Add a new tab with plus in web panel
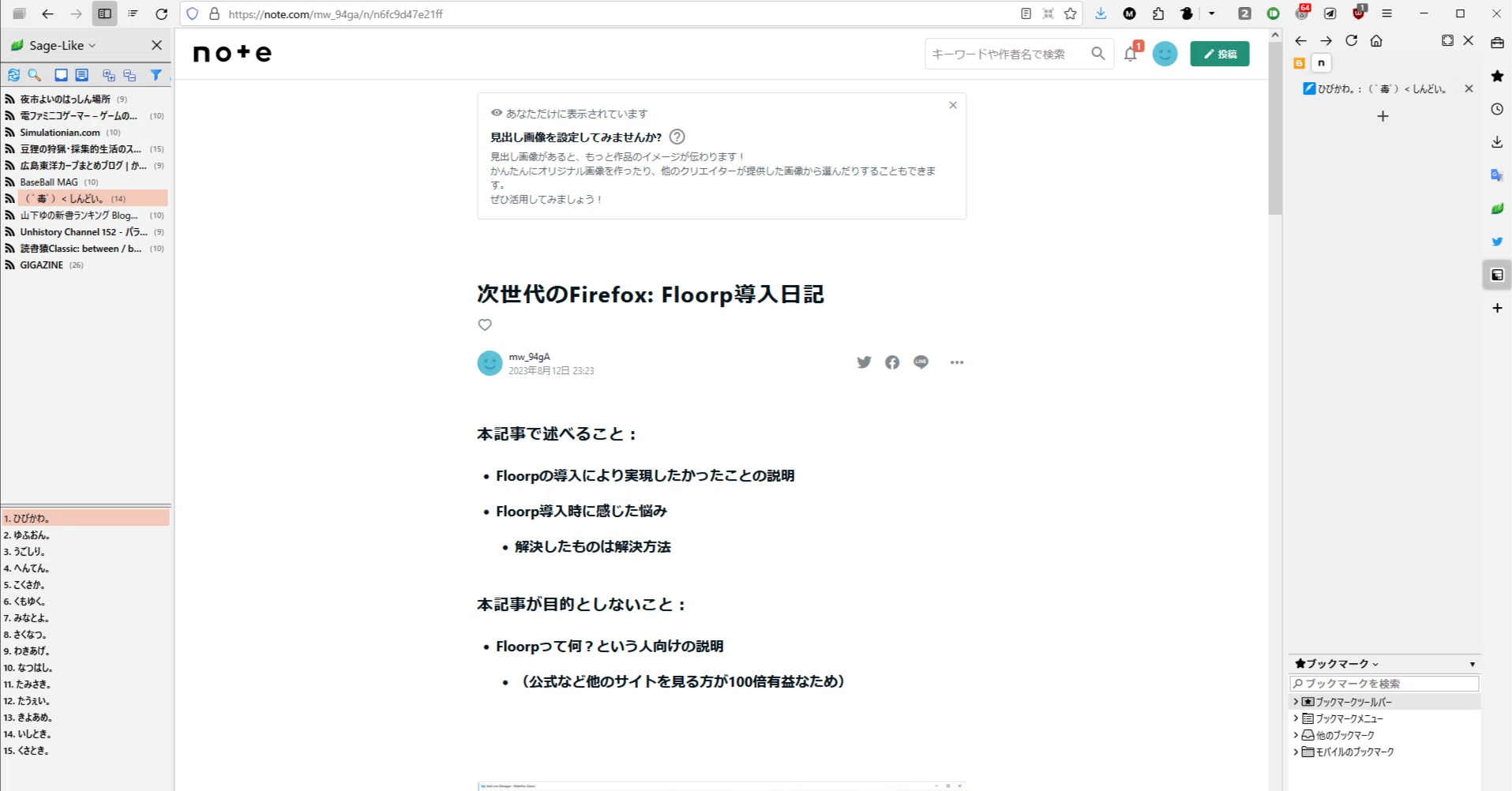1512x791 pixels. [x=1383, y=117]
